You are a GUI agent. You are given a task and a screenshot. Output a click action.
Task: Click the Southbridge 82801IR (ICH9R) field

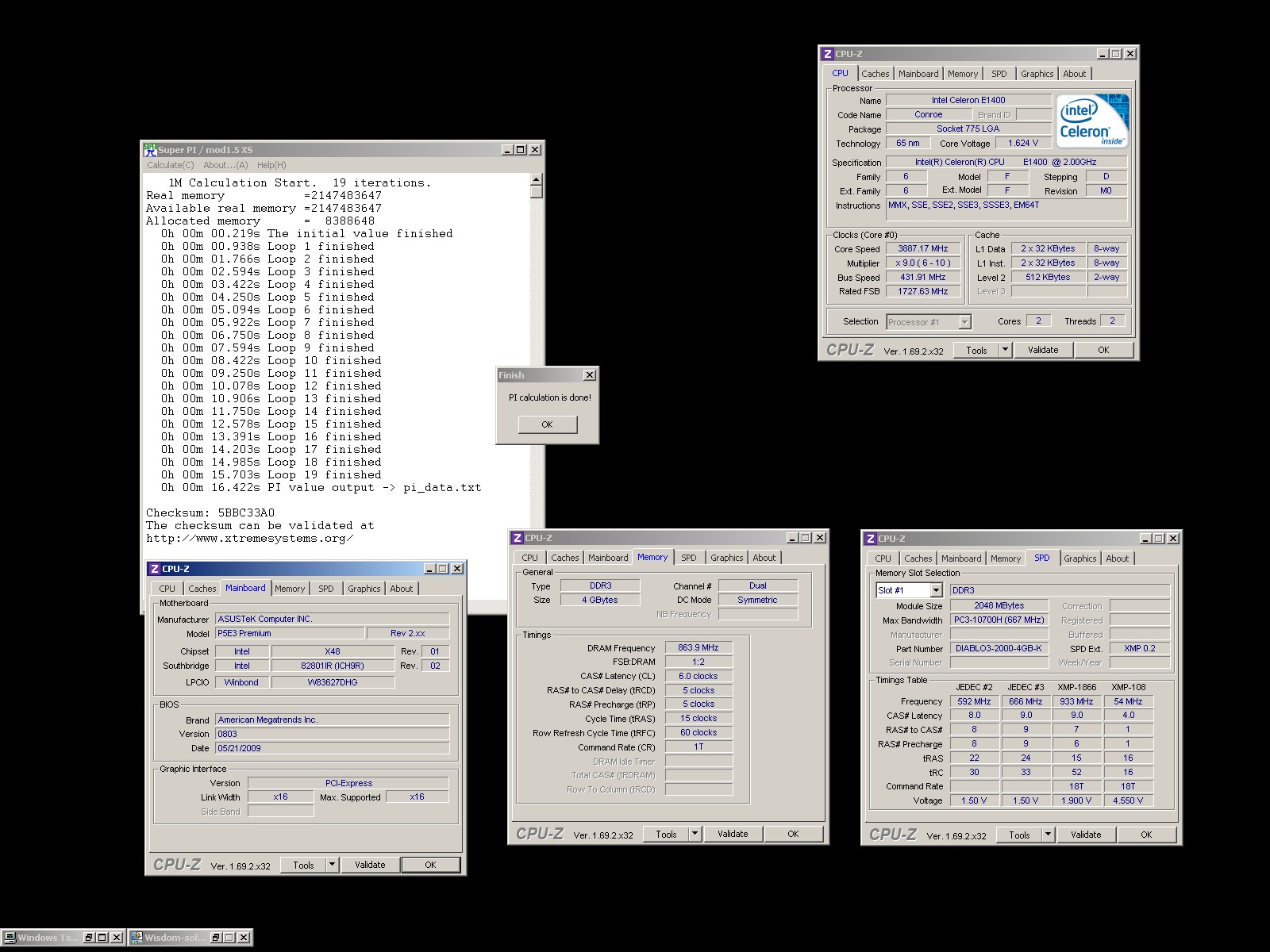(x=333, y=666)
